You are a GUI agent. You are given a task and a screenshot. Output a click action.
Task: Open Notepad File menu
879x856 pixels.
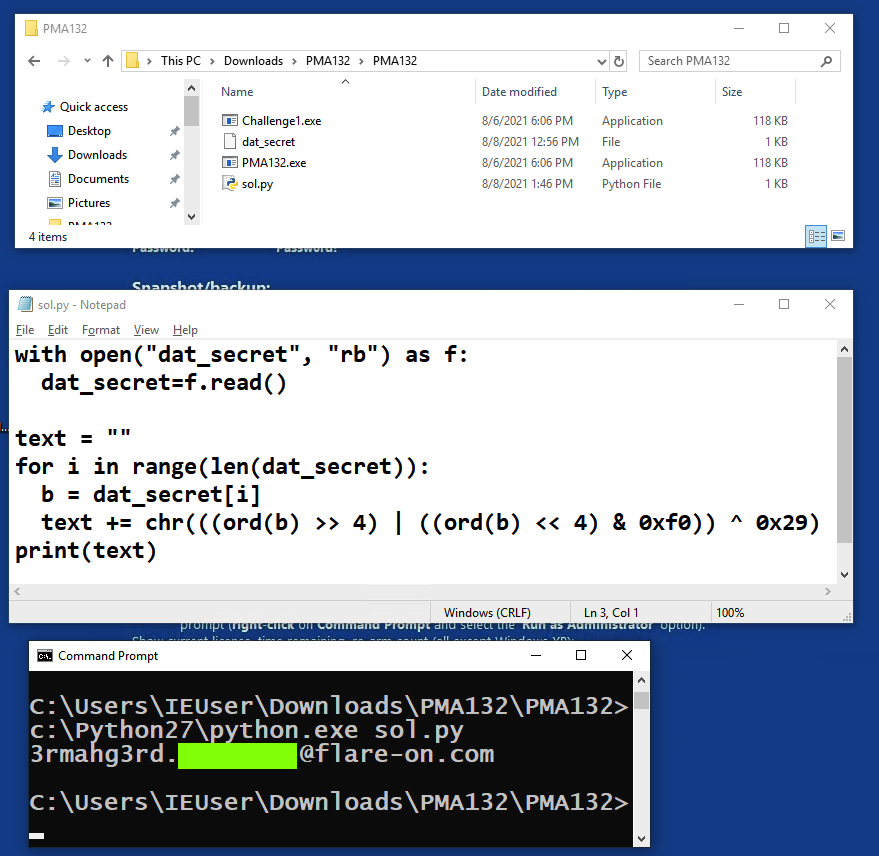pyautogui.click(x=25, y=330)
